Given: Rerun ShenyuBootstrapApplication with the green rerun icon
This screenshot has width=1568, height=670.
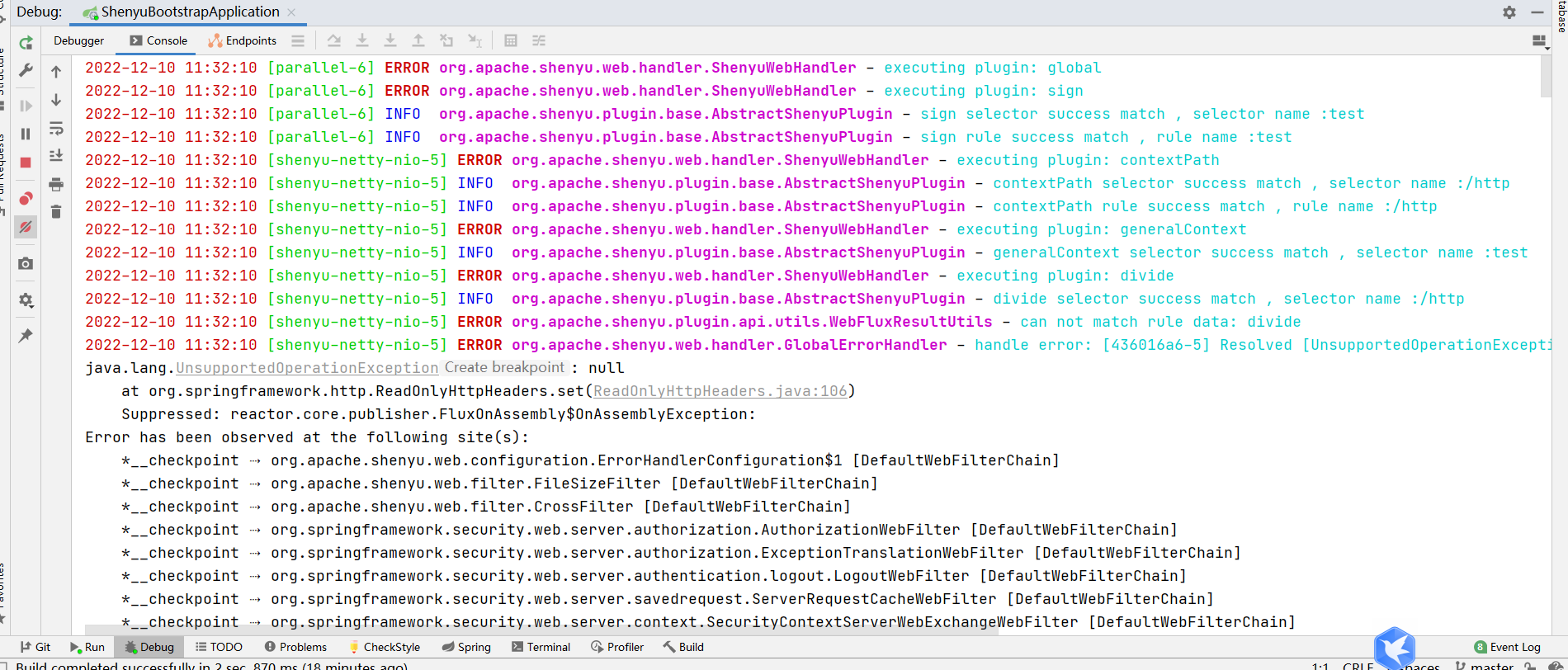Looking at the screenshot, I should [x=26, y=43].
